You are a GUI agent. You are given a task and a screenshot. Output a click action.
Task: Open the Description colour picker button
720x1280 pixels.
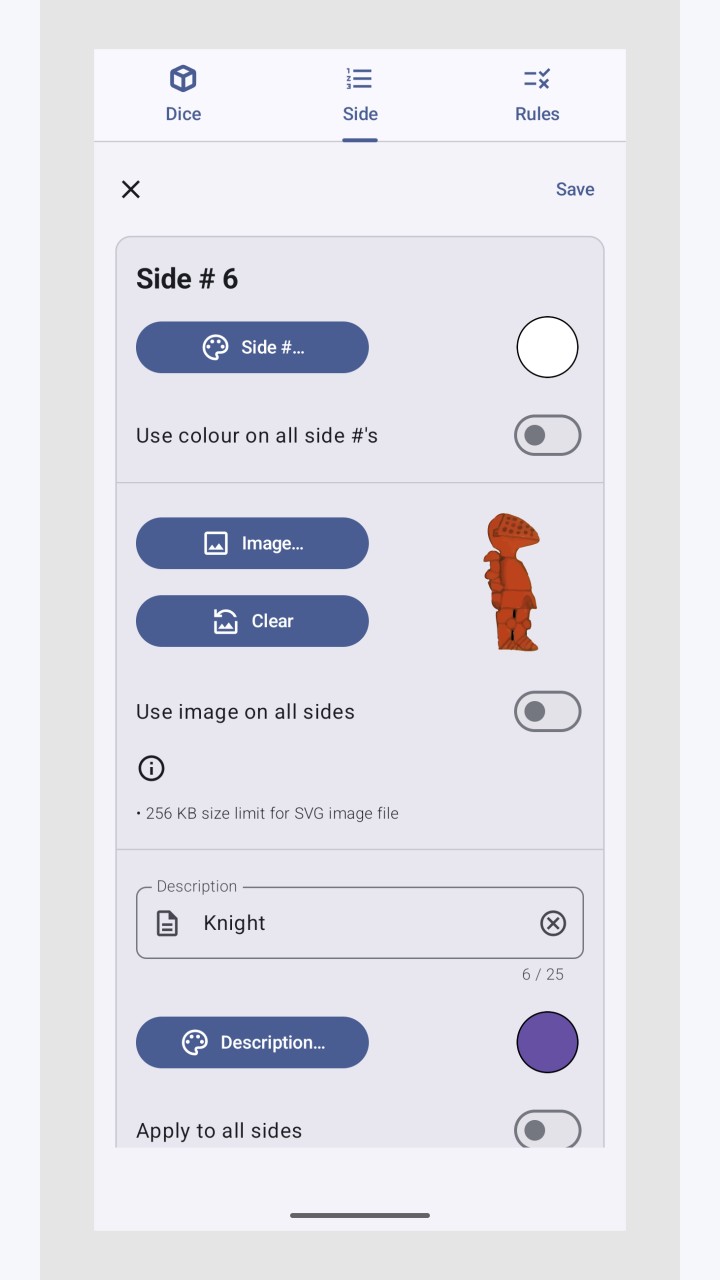pyautogui.click(x=252, y=1042)
